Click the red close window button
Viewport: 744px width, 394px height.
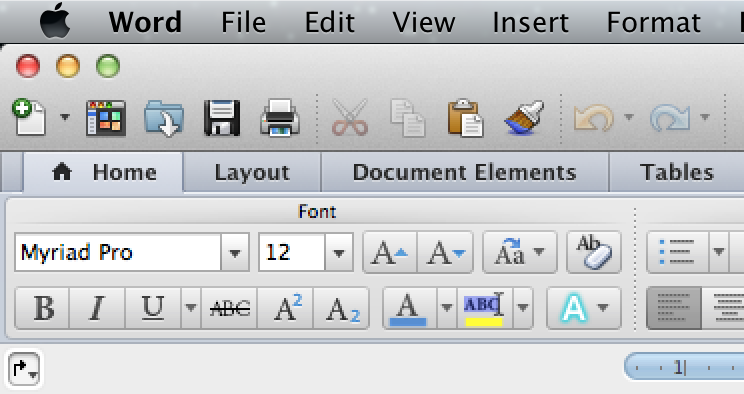28,66
